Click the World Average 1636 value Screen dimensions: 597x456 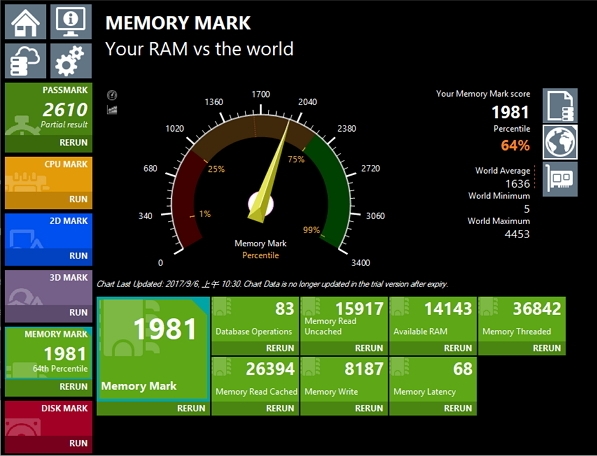[x=517, y=184]
